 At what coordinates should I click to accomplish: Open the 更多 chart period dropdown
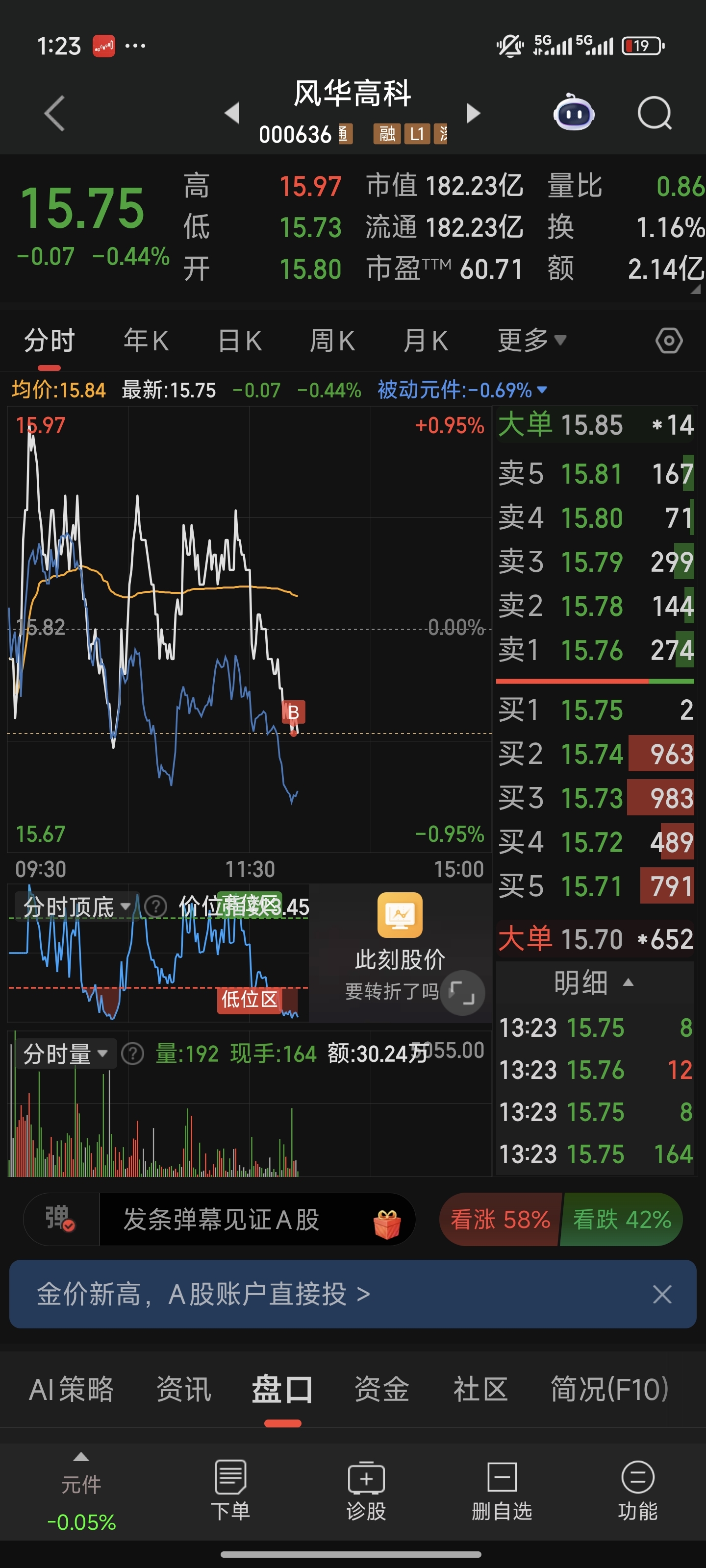532,340
